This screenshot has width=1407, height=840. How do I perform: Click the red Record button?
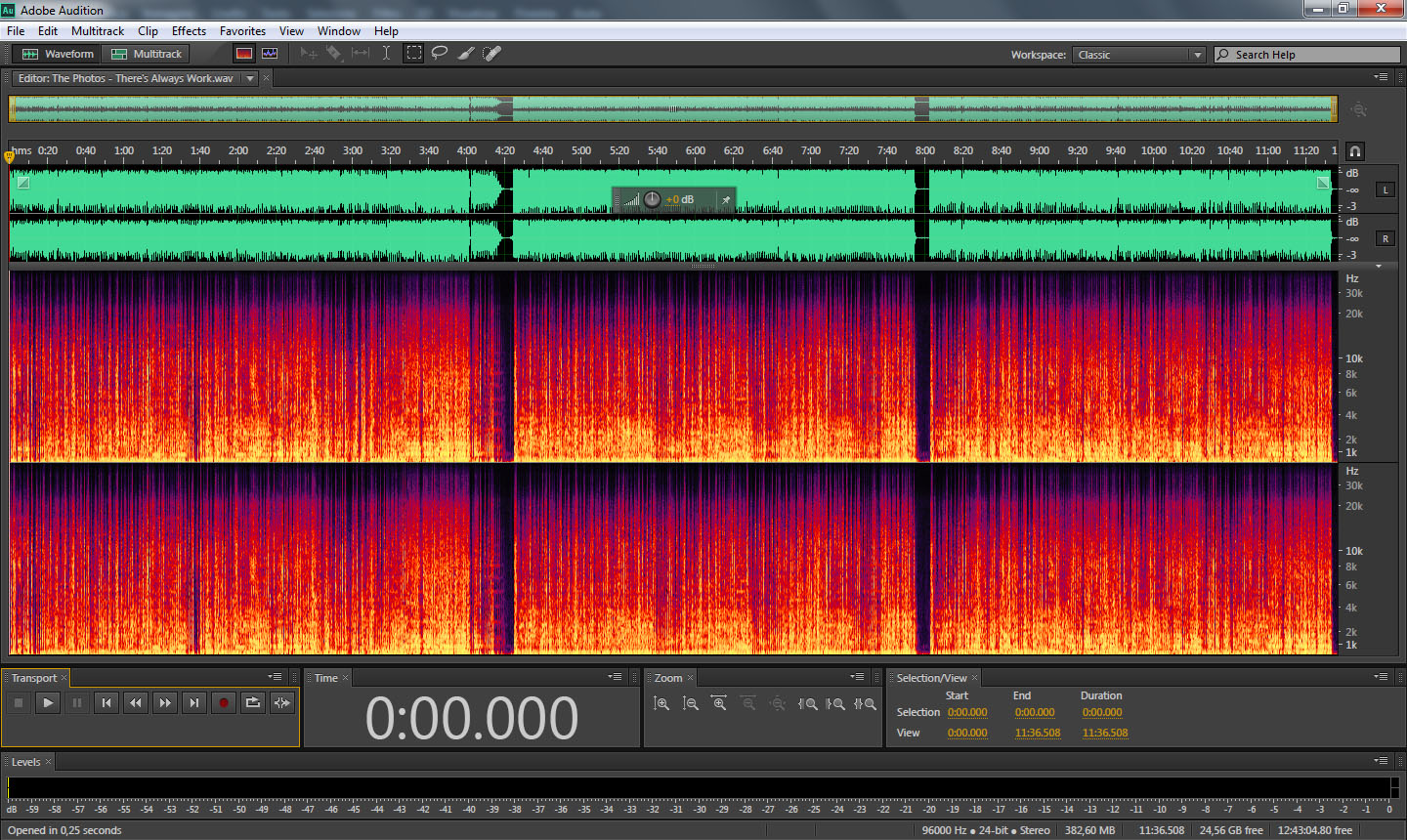pyautogui.click(x=224, y=702)
